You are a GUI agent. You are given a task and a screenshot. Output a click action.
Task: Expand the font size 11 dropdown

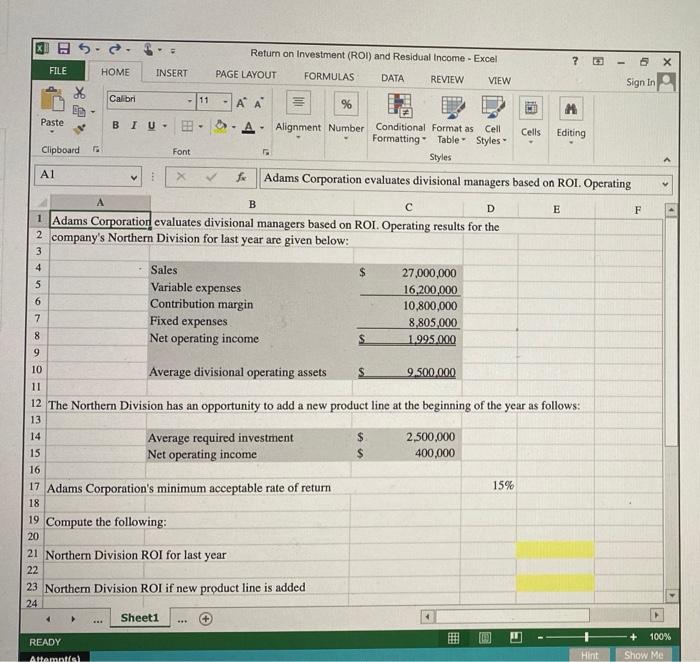[226, 102]
